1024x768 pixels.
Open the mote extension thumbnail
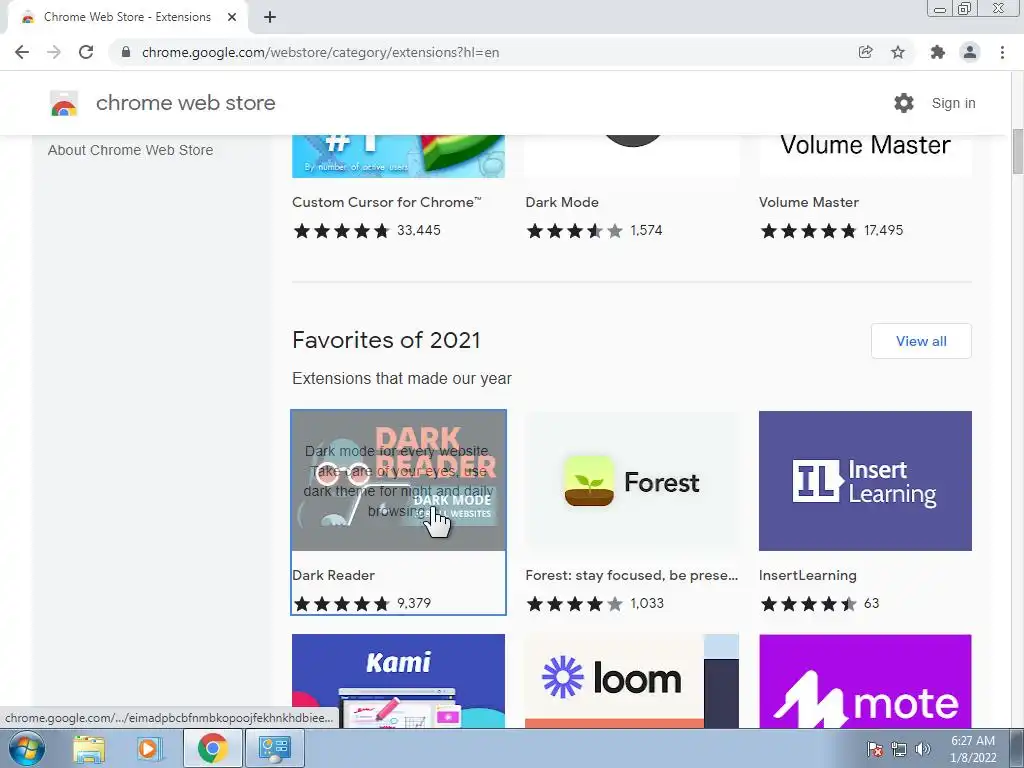click(865, 680)
